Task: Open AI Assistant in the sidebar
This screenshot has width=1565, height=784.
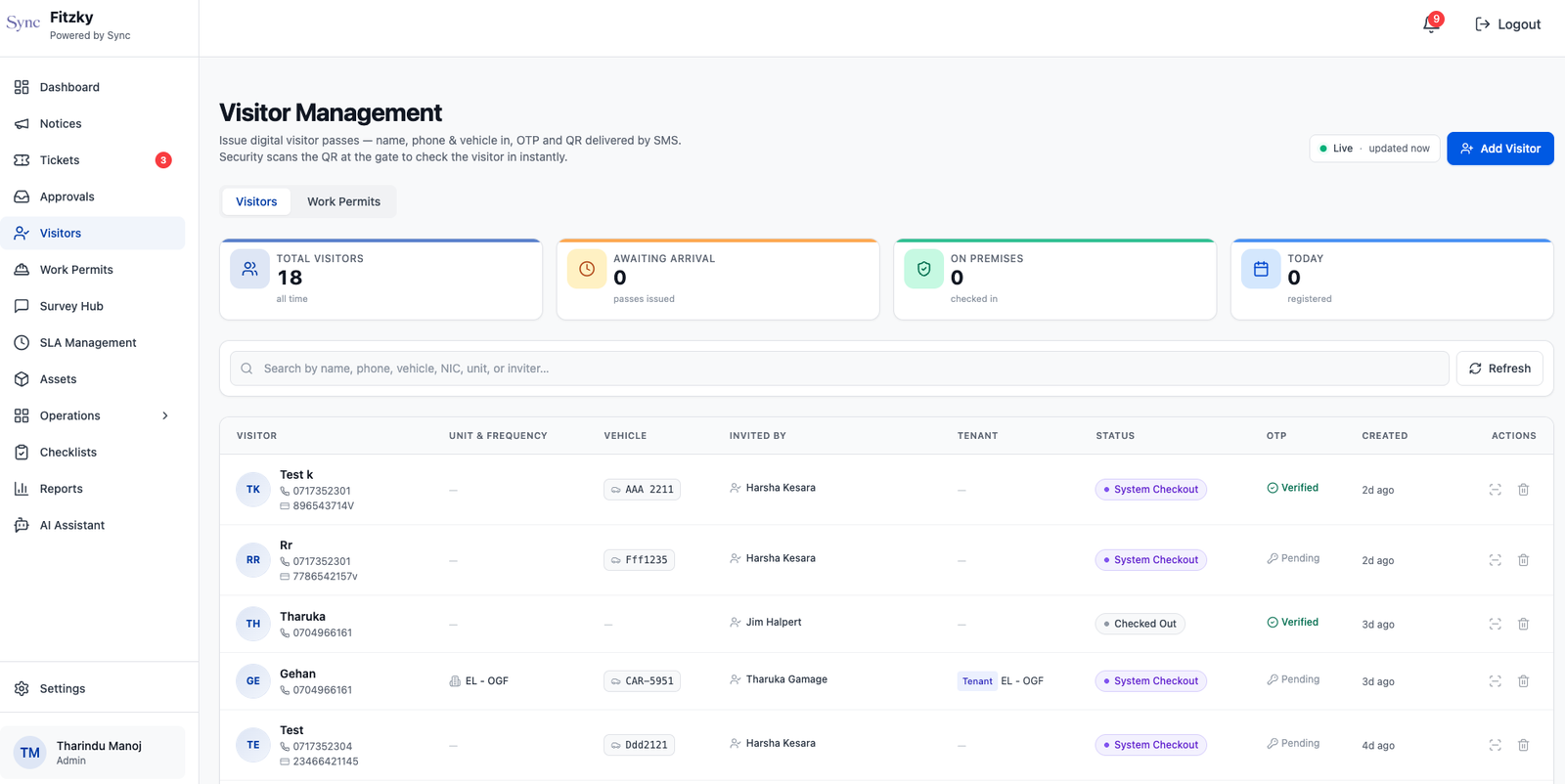Action: 93,525
